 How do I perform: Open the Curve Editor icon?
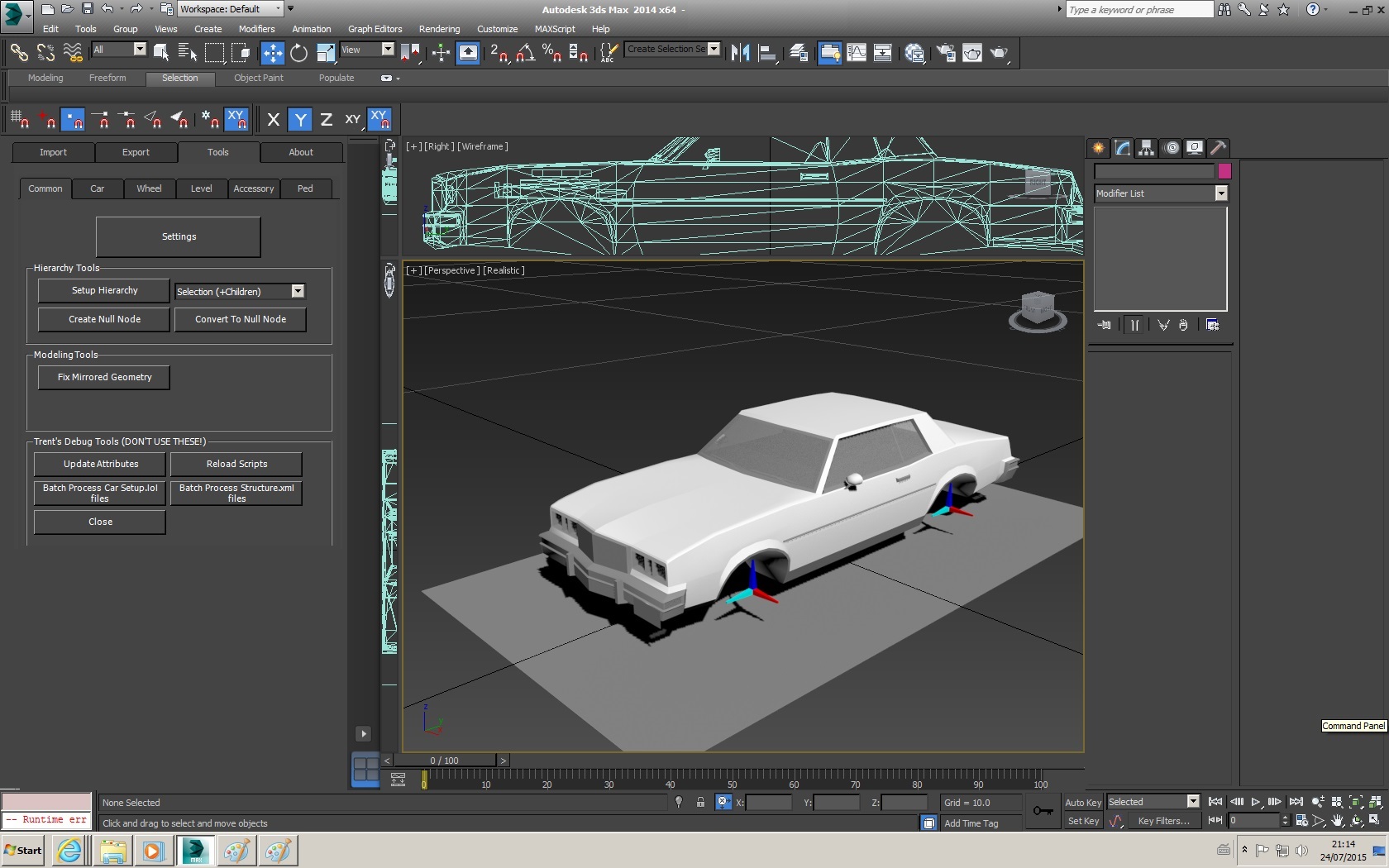point(857,53)
